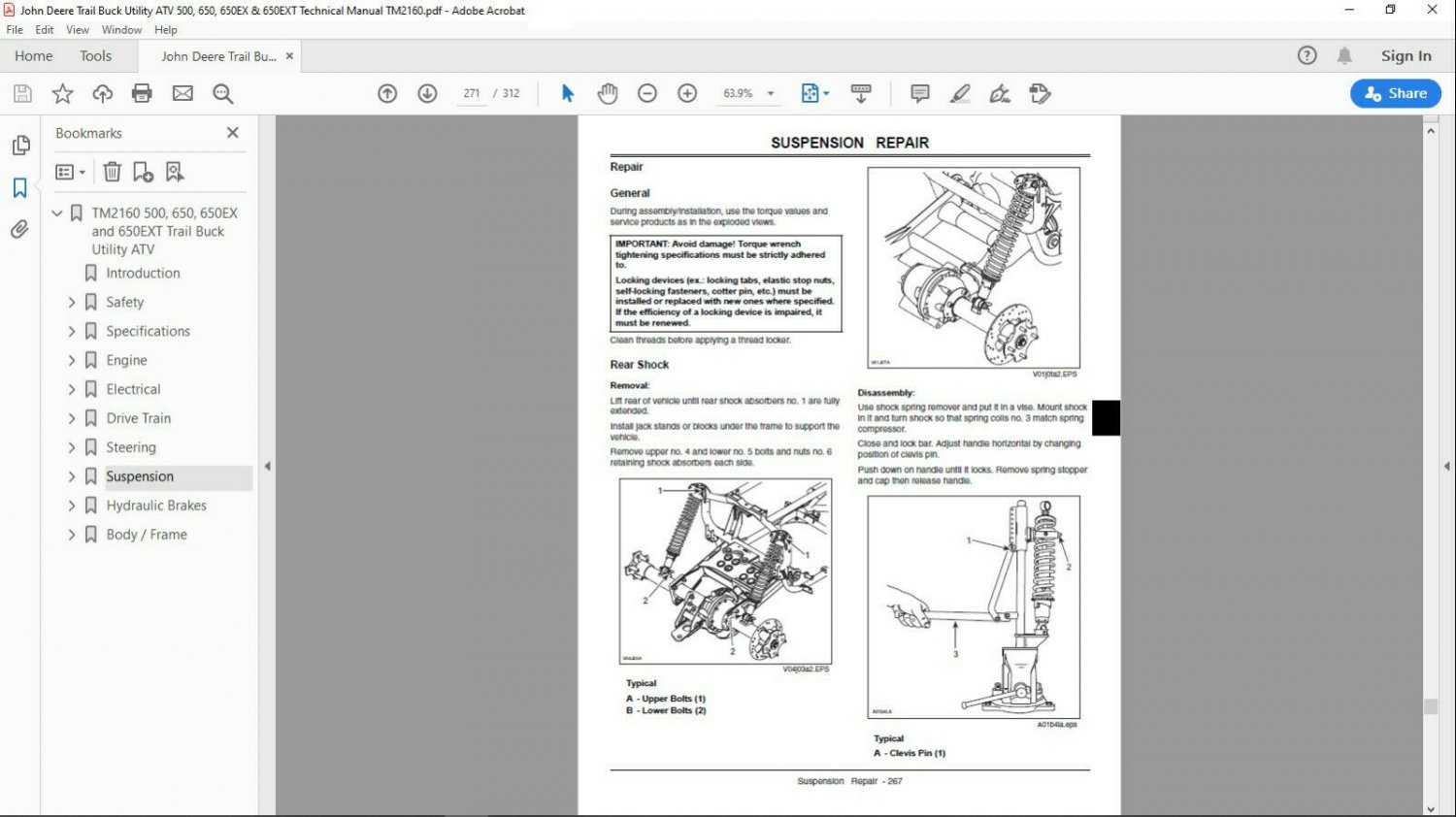Click the cloud upload icon
This screenshot has width=1456, height=817.
tap(102, 94)
